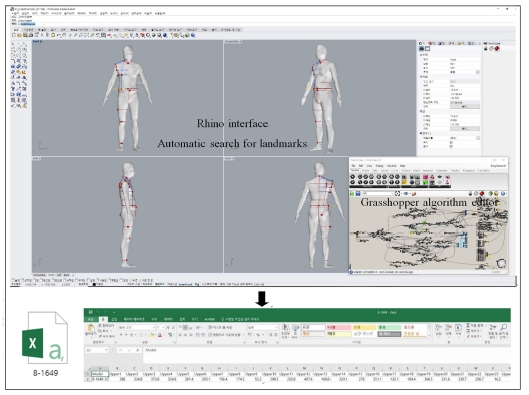
Task: Click the pink component icon in Grasshopper ribbon
Action: point(425,177)
